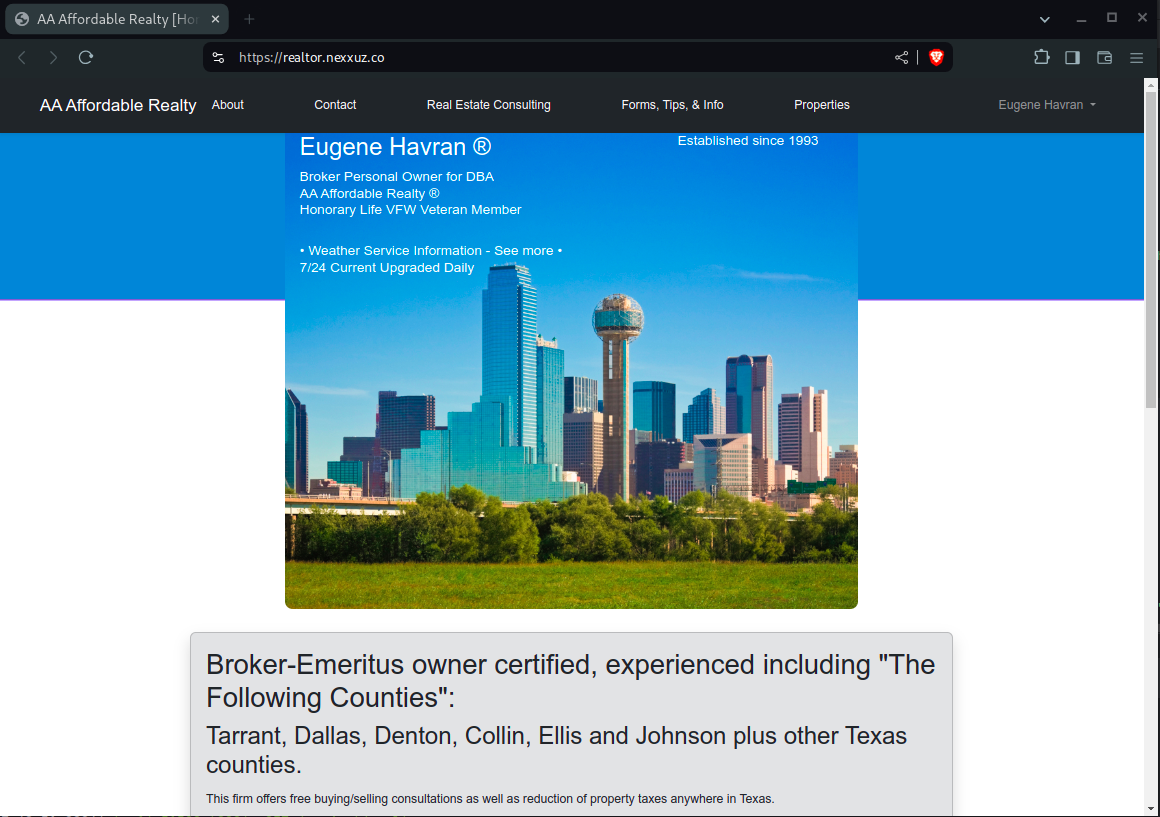1160x817 pixels.
Task: Close the AA Affordable Realty tab
Action: tap(215, 19)
